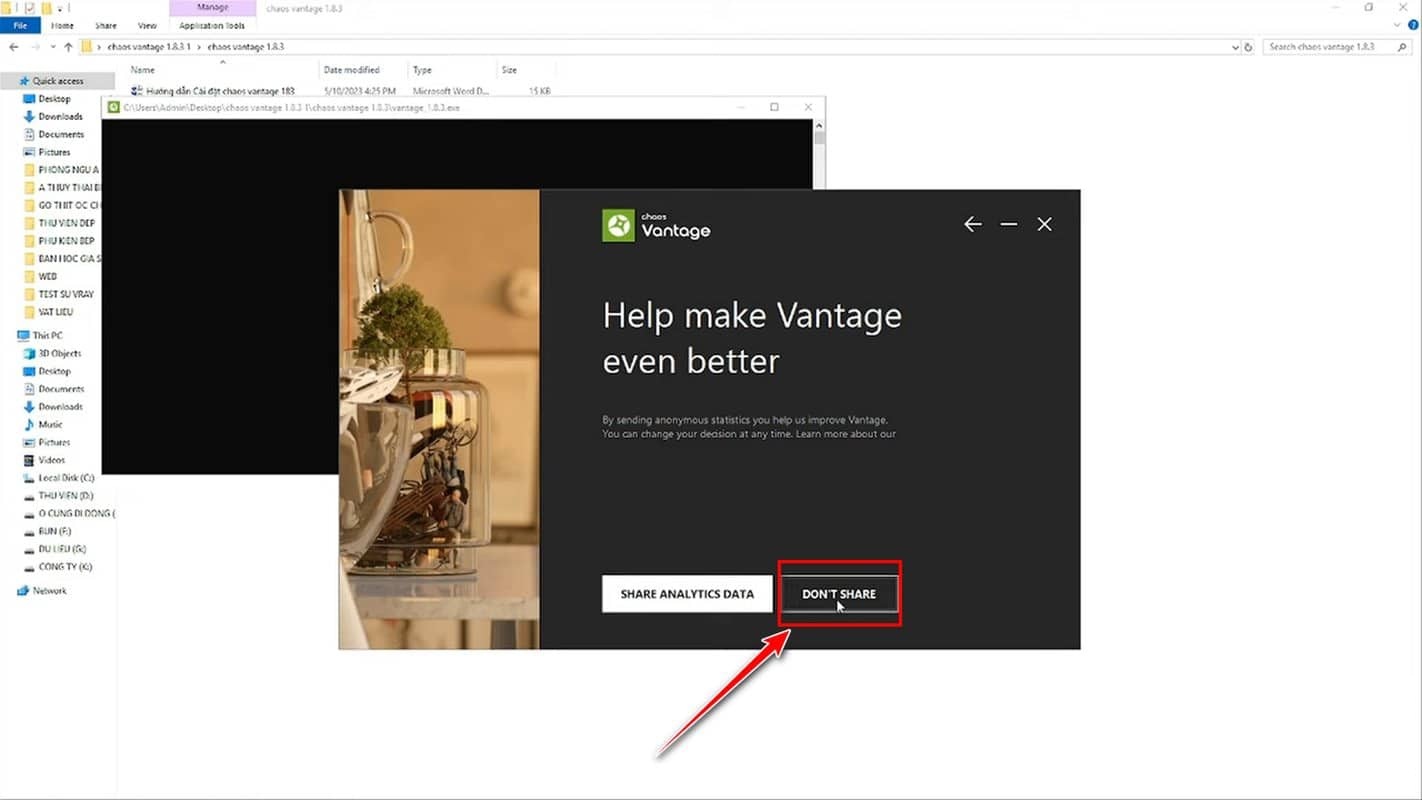Open This PC in navigation pane
Viewport: 1422px width, 800px height.
coord(47,336)
